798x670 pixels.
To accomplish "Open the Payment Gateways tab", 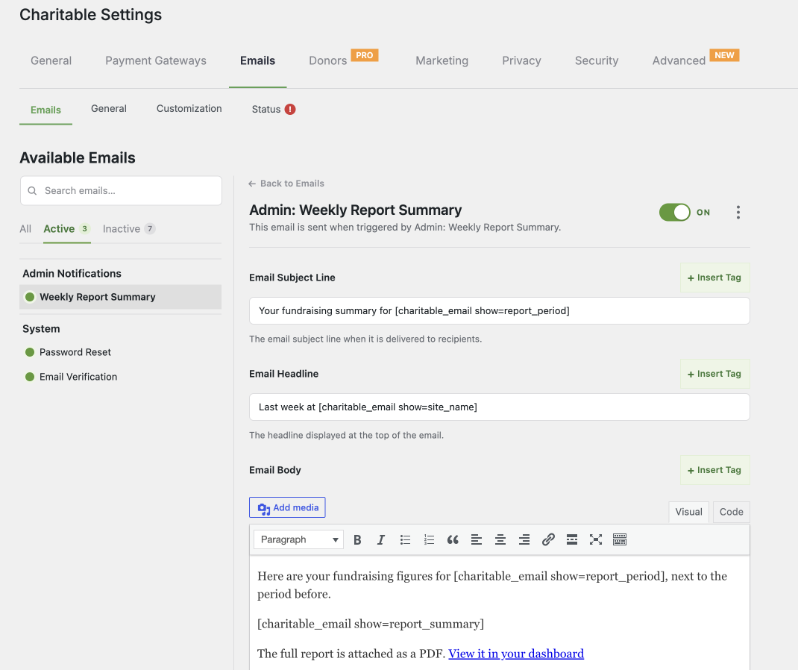I will (x=156, y=61).
